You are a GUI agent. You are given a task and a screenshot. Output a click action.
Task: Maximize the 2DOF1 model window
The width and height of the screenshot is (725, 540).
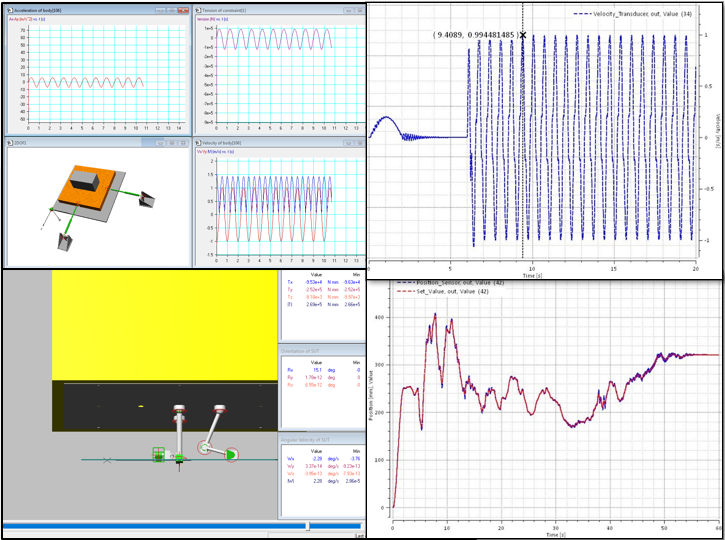(173, 143)
